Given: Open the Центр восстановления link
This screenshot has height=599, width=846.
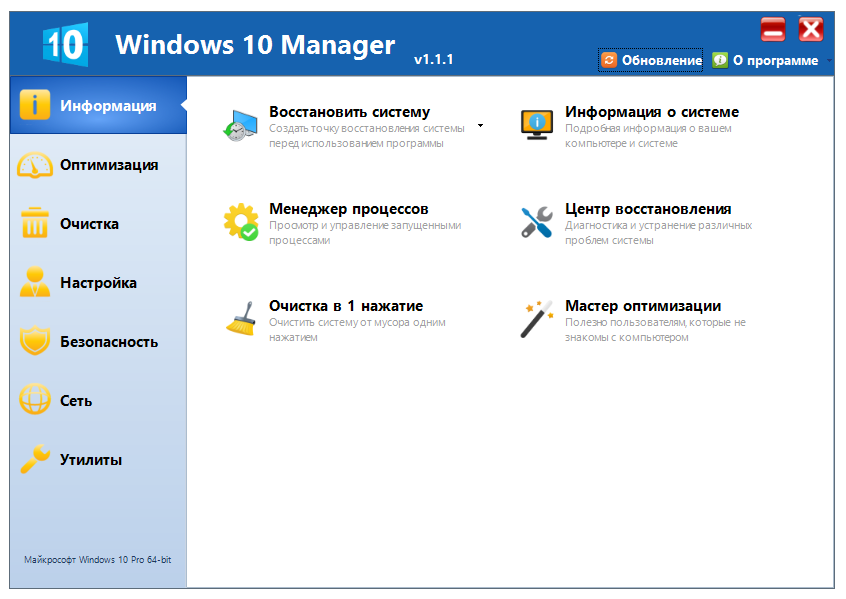Looking at the screenshot, I should (647, 209).
